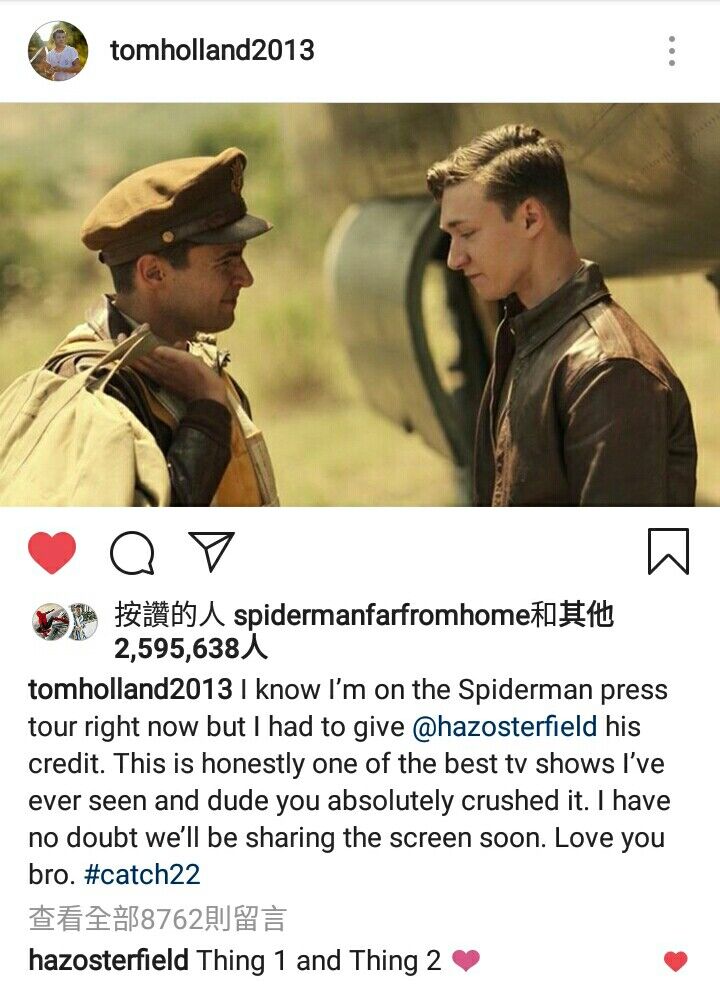Open the three-dot post options menu
Screen dimensions: 720x991
click(671, 51)
